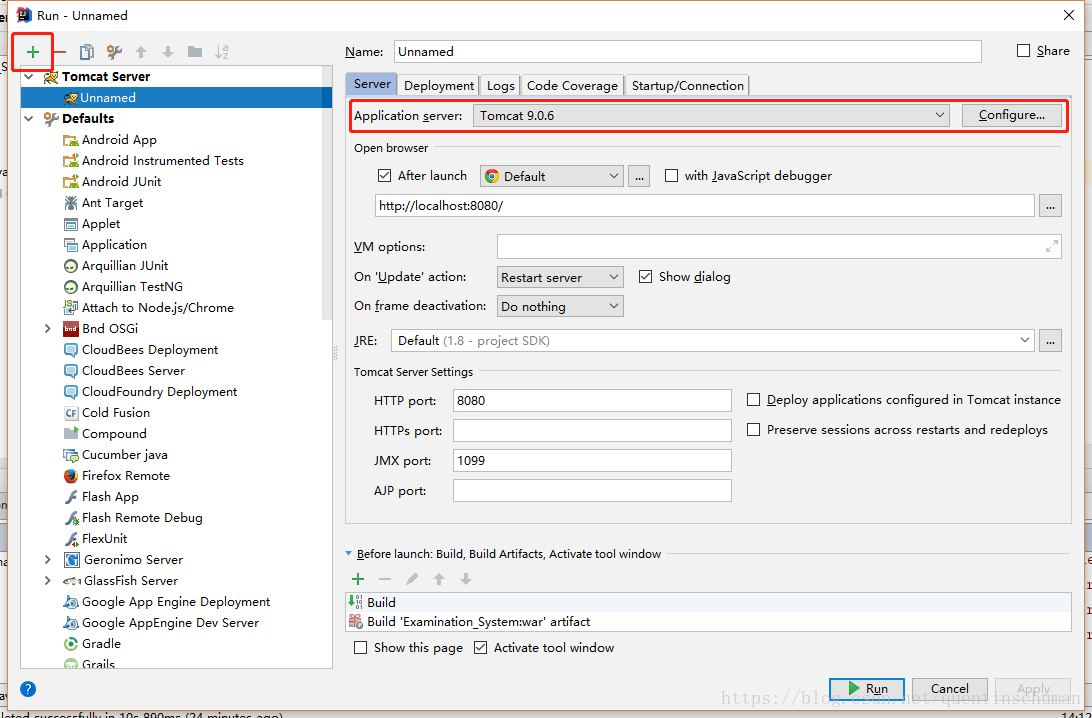Click the Gradle icon in the list
This screenshot has height=718, width=1092.
tap(70, 643)
